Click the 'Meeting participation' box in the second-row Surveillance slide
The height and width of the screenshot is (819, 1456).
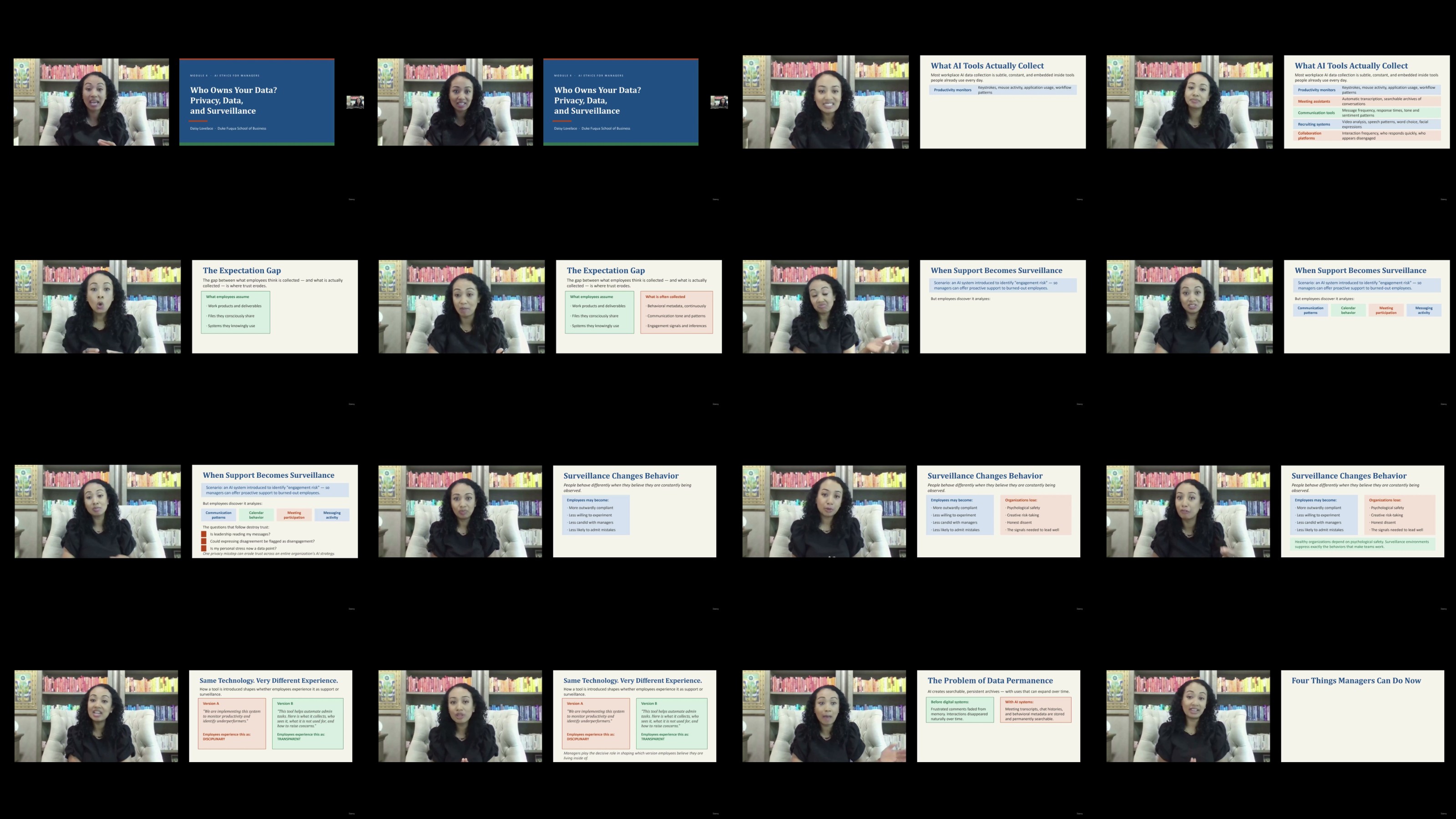[1386, 310]
